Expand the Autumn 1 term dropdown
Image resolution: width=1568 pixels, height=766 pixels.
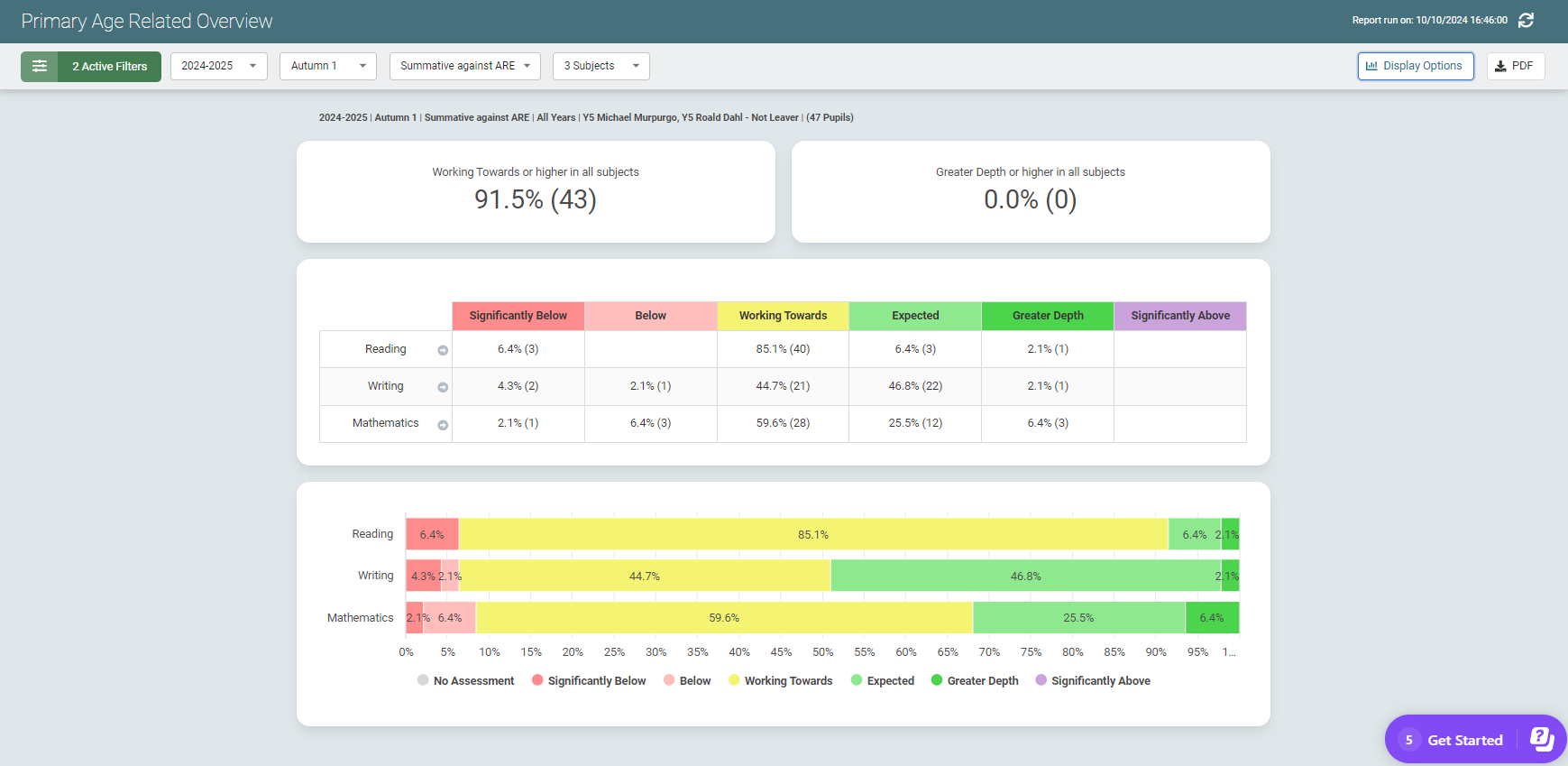pos(327,66)
